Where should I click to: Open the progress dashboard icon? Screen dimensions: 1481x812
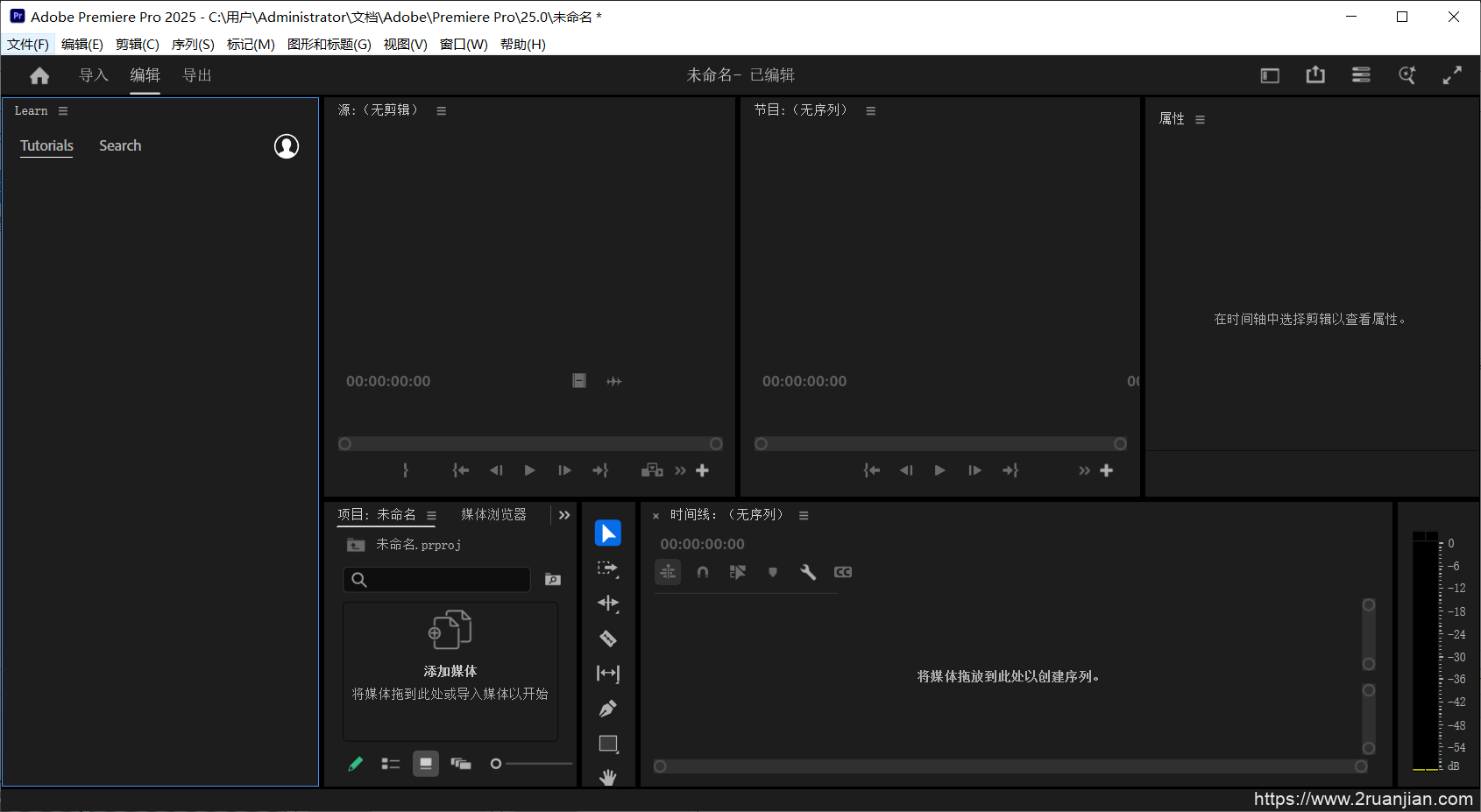click(x=1361, y=75)
